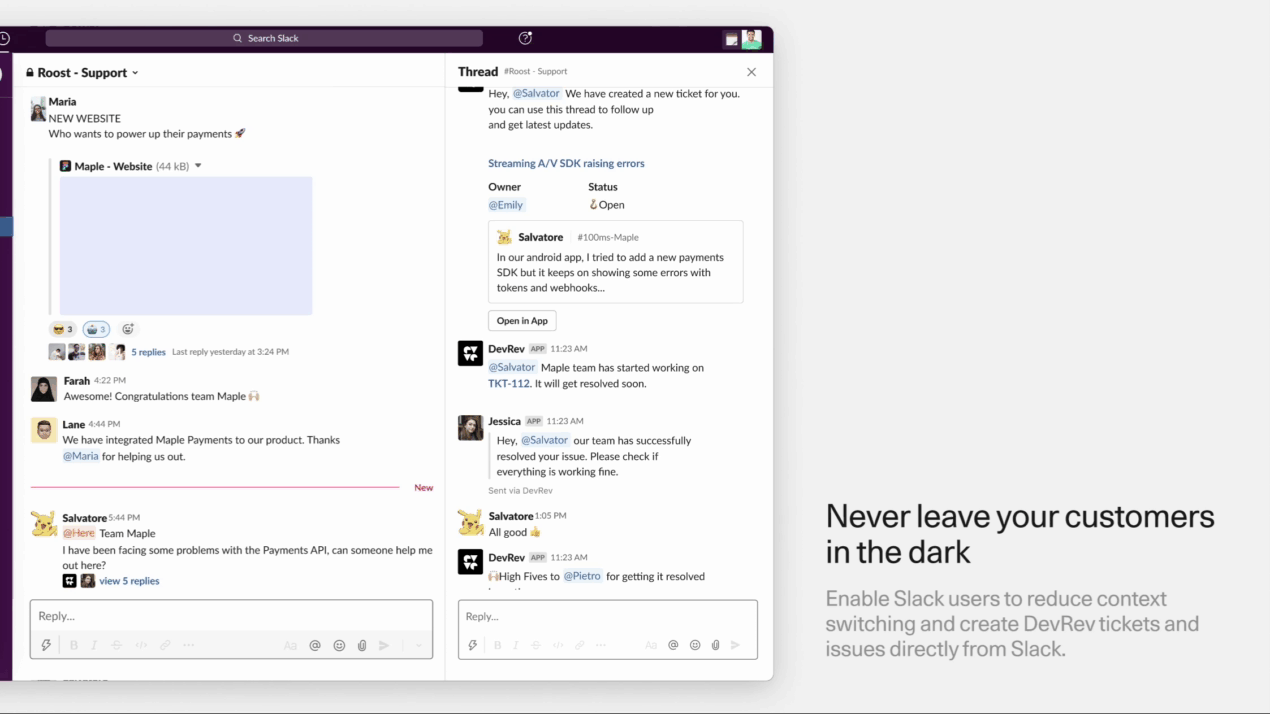Open more formatting options in thread composer
The image size is (1270, 714).
[x=601, y=646]
